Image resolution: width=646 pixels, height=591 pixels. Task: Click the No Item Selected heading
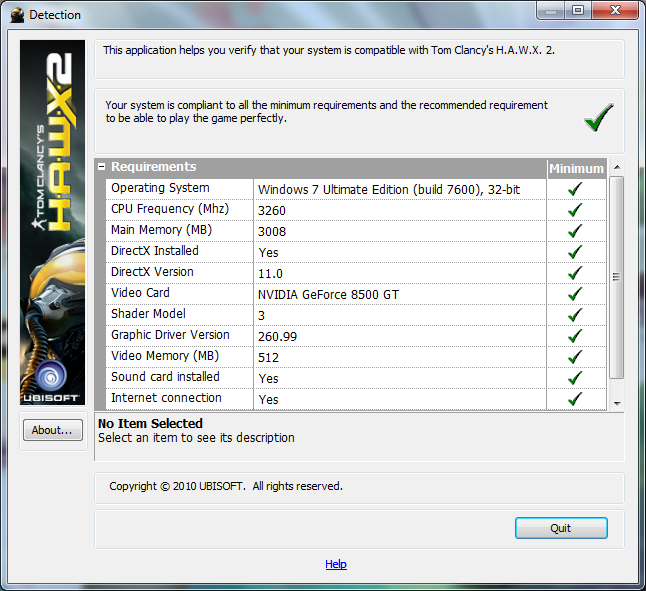pyautogui.click(x=150, y=423)
